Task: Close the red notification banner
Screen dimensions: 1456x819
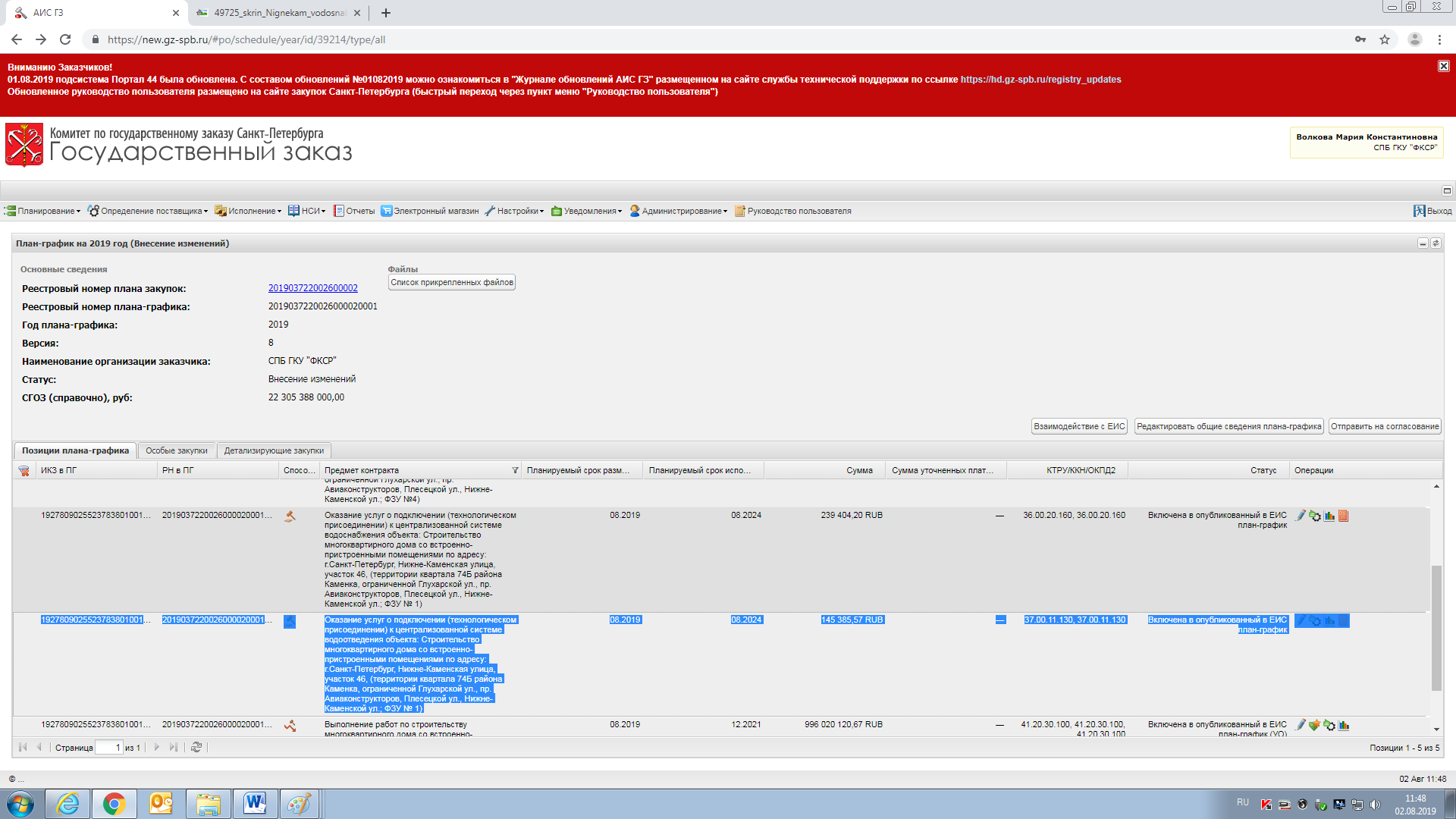Action: 1443,66
